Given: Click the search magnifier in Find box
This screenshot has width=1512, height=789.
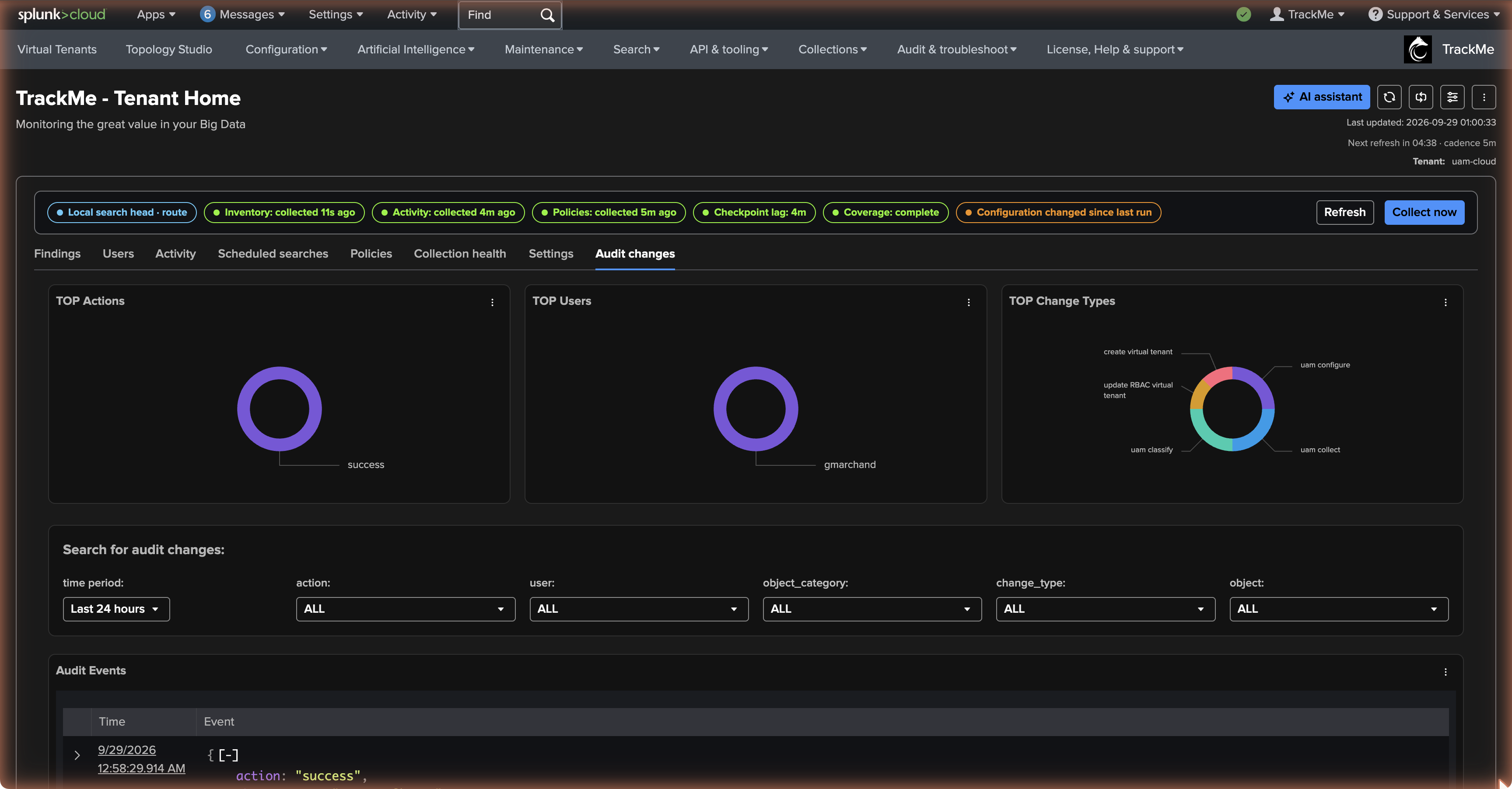Looking at the screenshot, I should [x=547, y=15].
